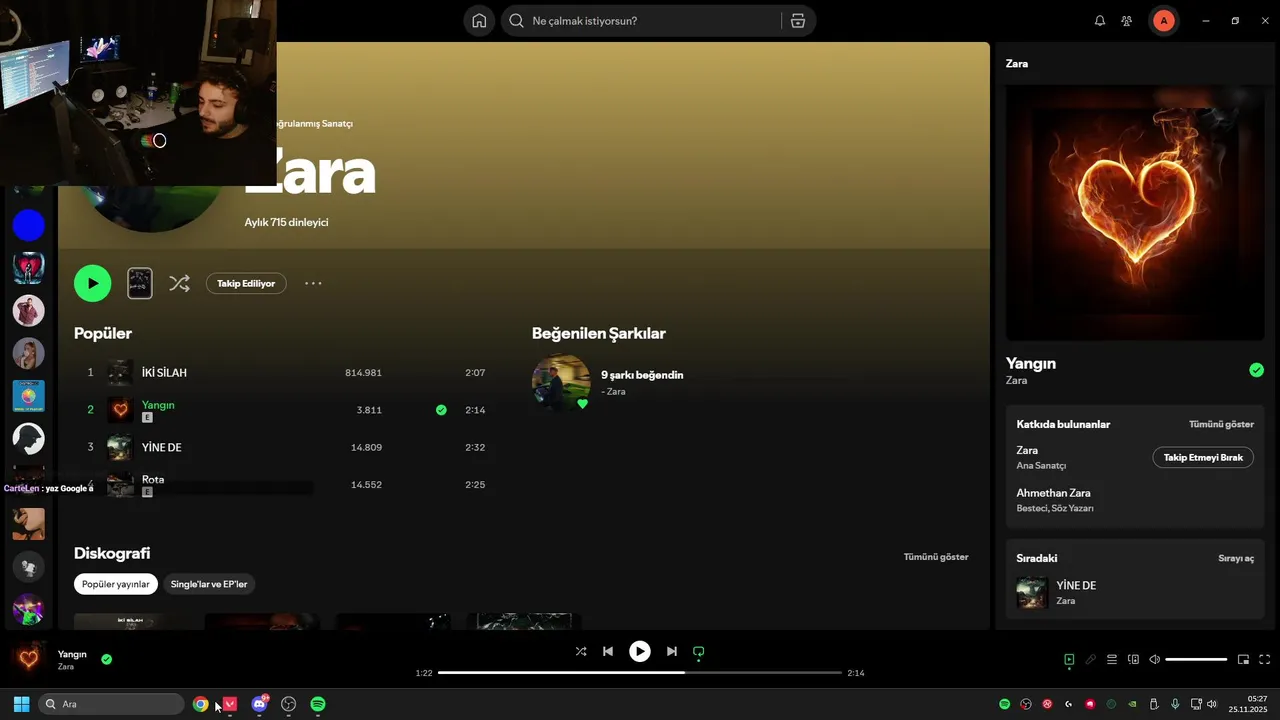The width and height of the screenshot is (1280, 720).
Task: Skip to the previous track
Action: (608, 651)
